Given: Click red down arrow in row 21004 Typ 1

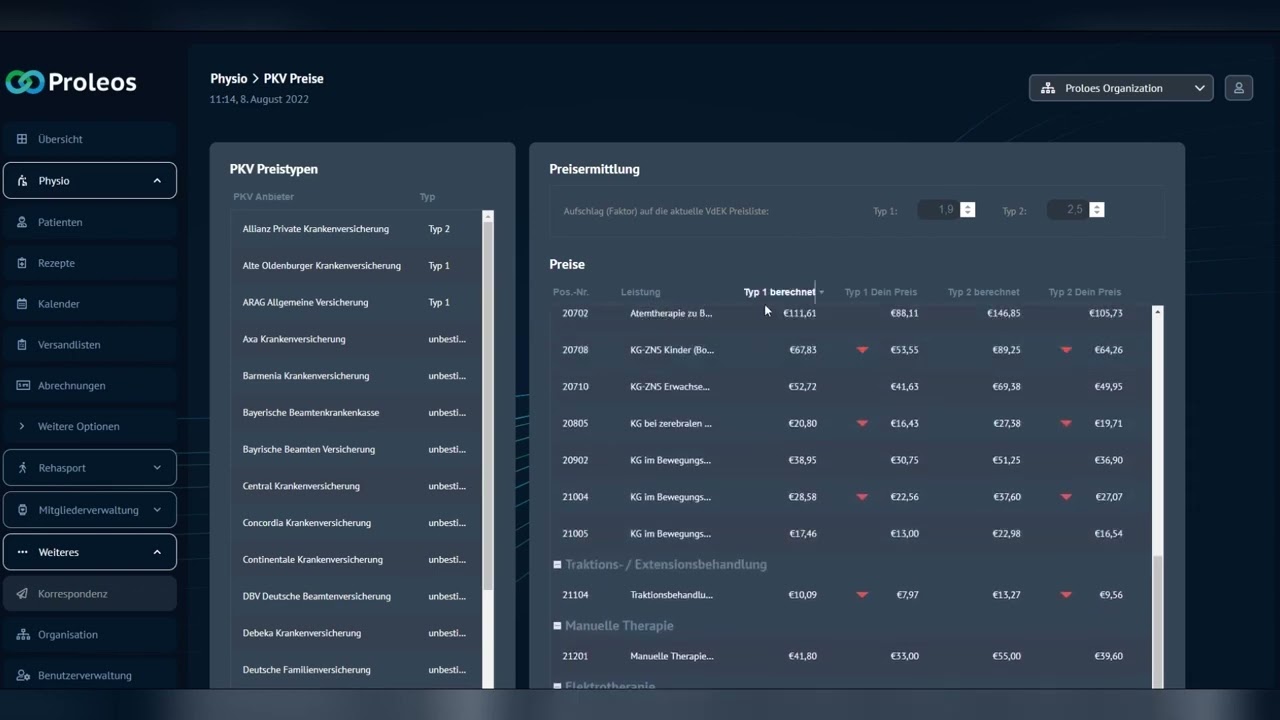Looking at the screenshot, I should (862, 497).
